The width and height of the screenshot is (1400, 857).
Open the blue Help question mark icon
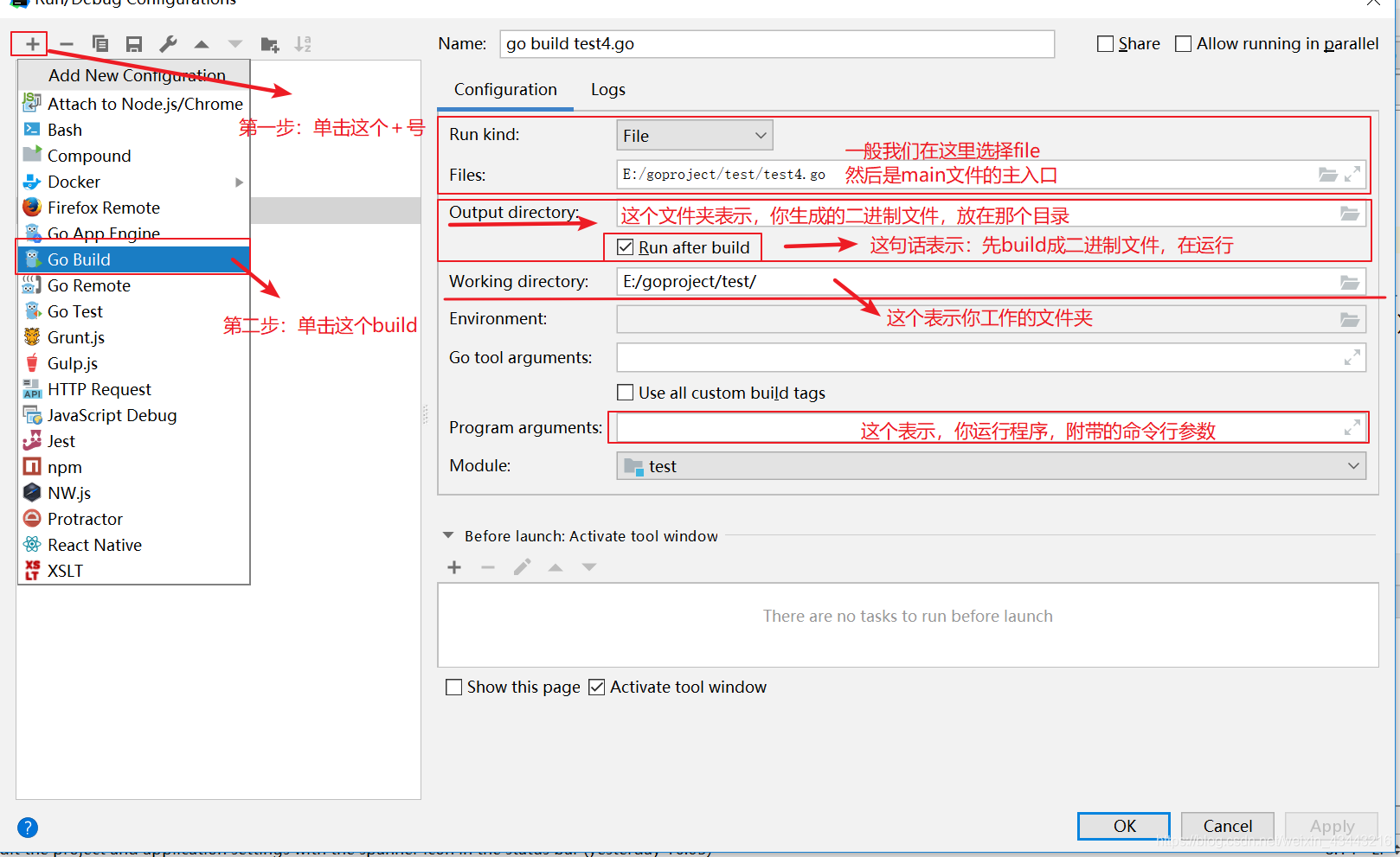[x=28, y=828]
